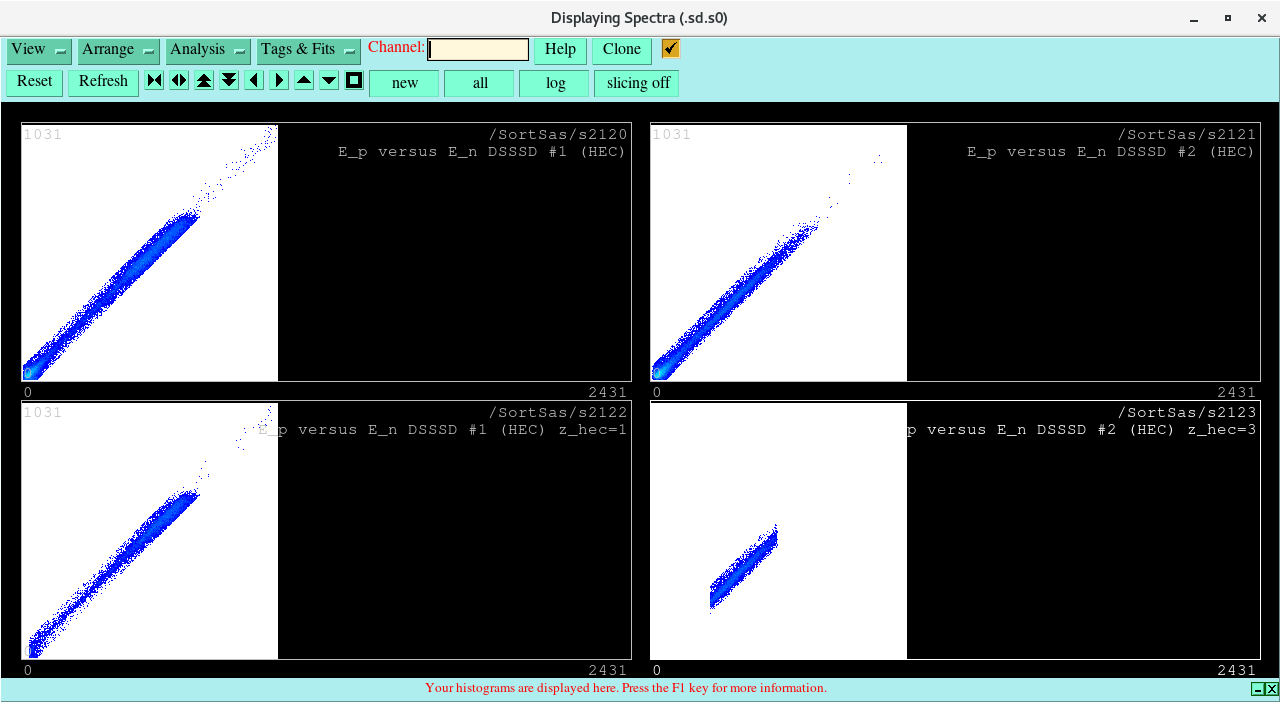Maximize the Displaying Spectra window
Viewport: 1280px width, 702px height.
1228,18
